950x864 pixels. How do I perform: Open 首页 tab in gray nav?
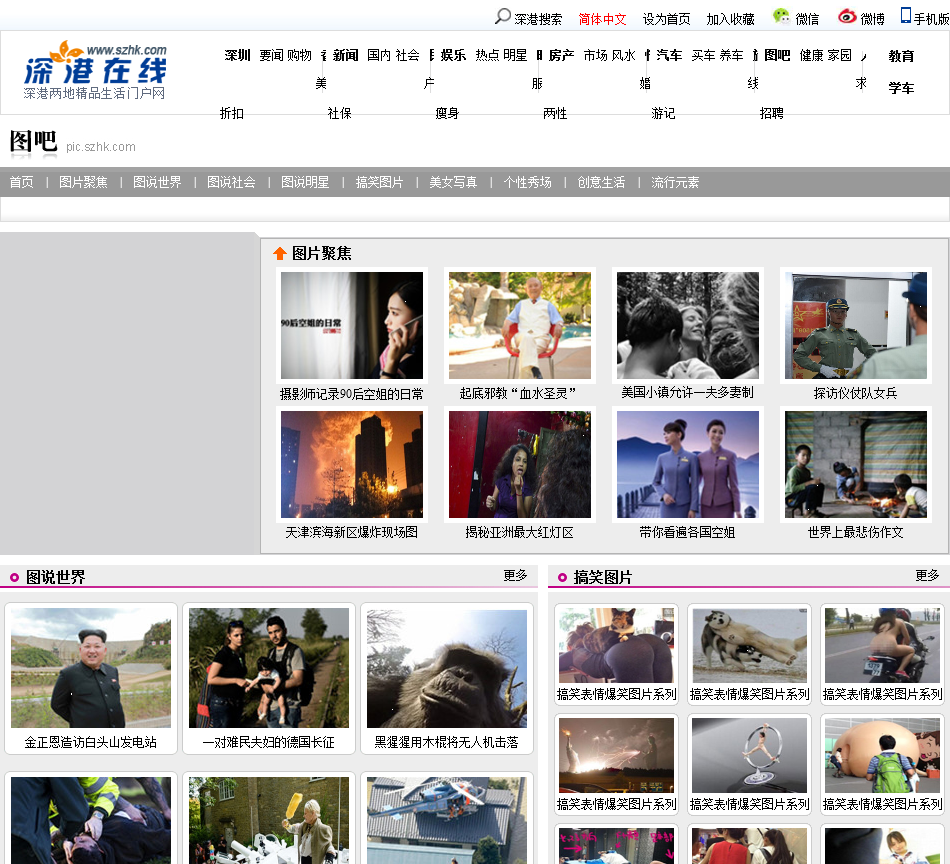(x=21, y=182)
